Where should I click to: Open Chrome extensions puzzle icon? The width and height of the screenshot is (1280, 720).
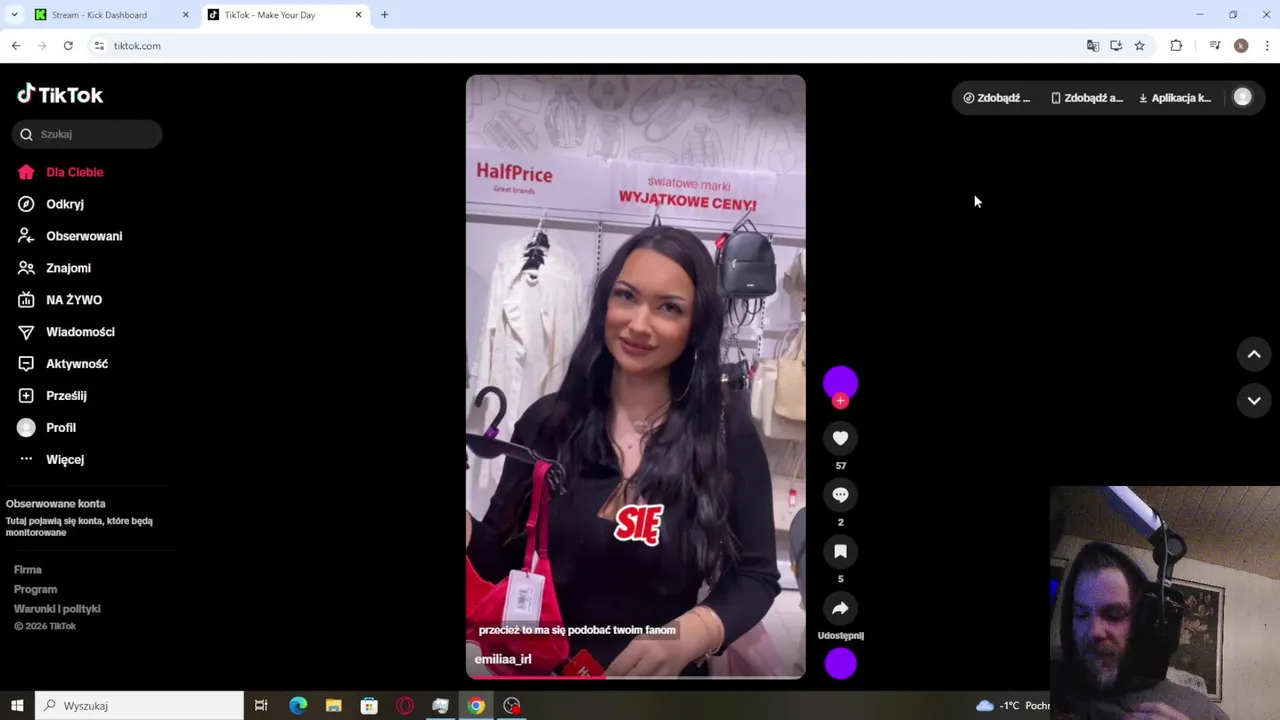click(1176, 46)
